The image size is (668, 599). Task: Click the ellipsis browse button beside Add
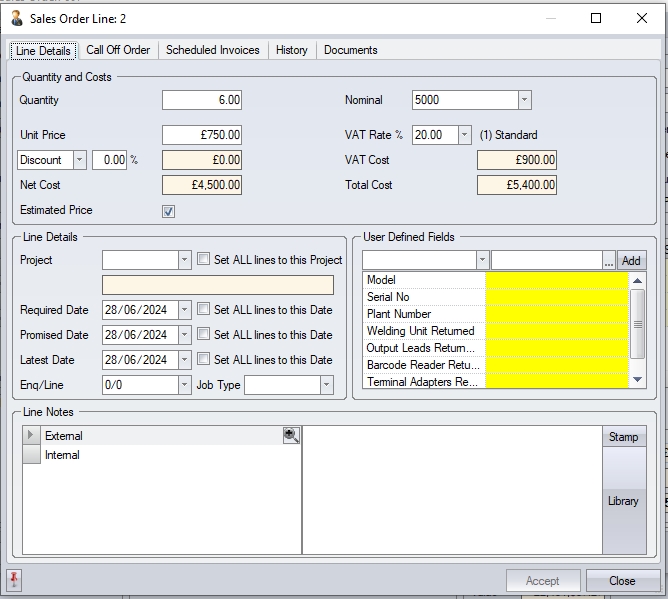tap(608, 260)
